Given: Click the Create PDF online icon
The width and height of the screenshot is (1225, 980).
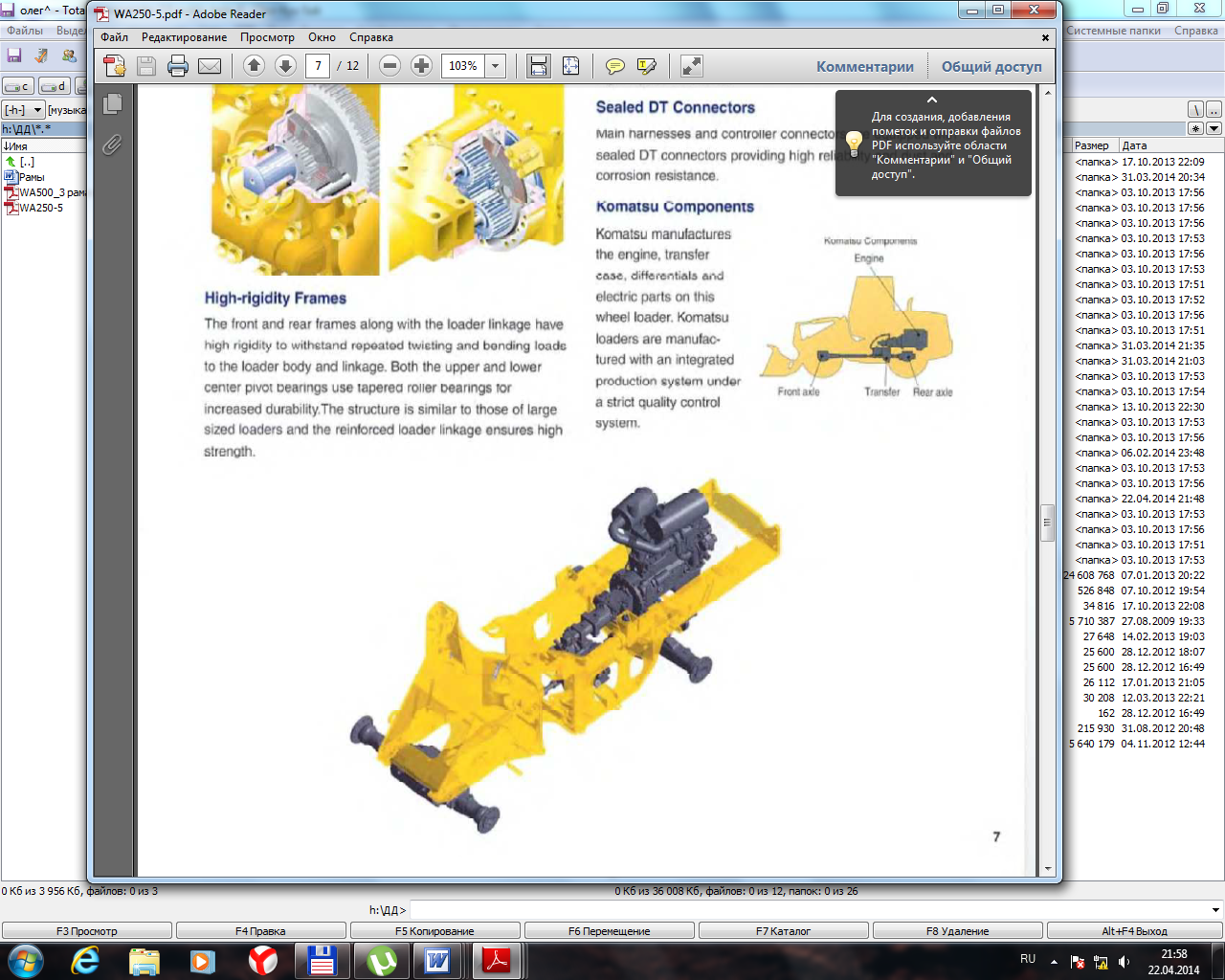Looking at the screenshot, I should pos(114,66).
